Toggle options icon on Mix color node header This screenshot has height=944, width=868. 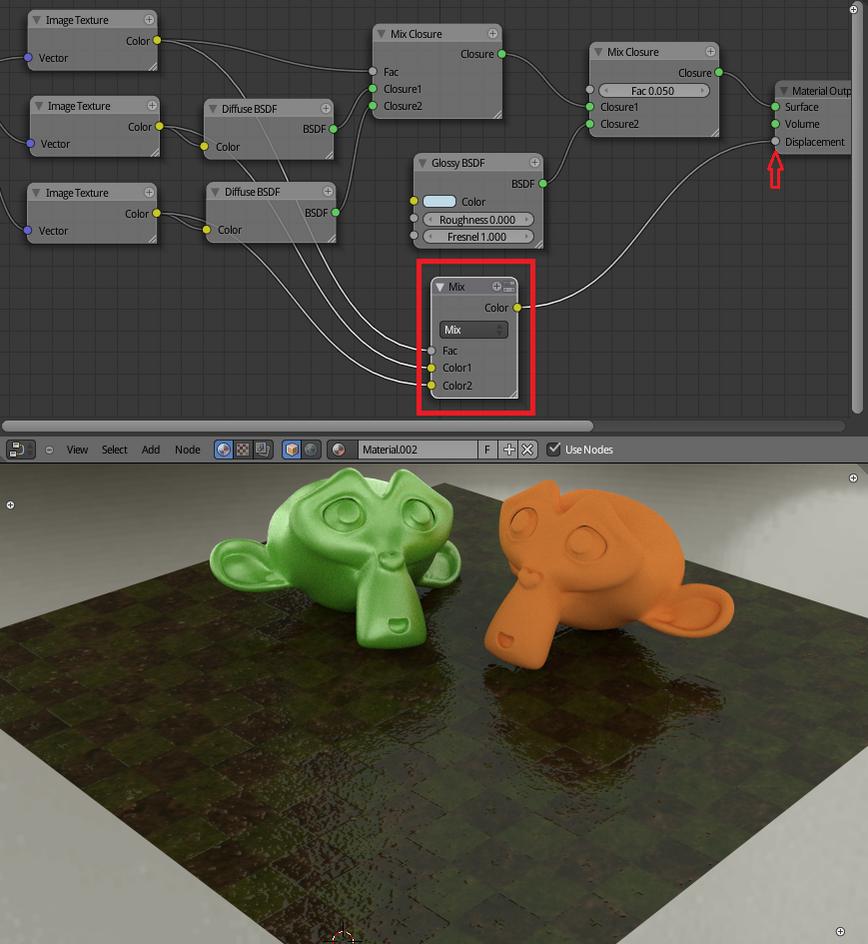click(x=509, y=287)
